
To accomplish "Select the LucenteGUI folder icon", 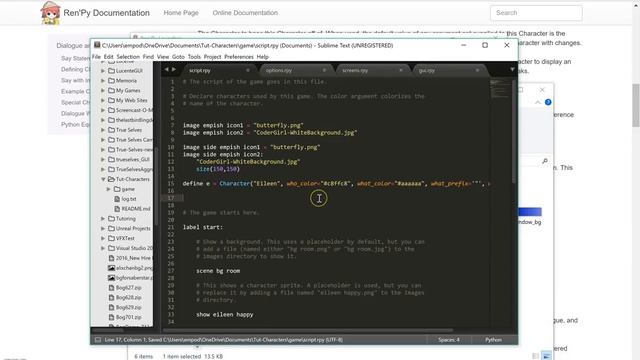I will (x=111, y=71).
